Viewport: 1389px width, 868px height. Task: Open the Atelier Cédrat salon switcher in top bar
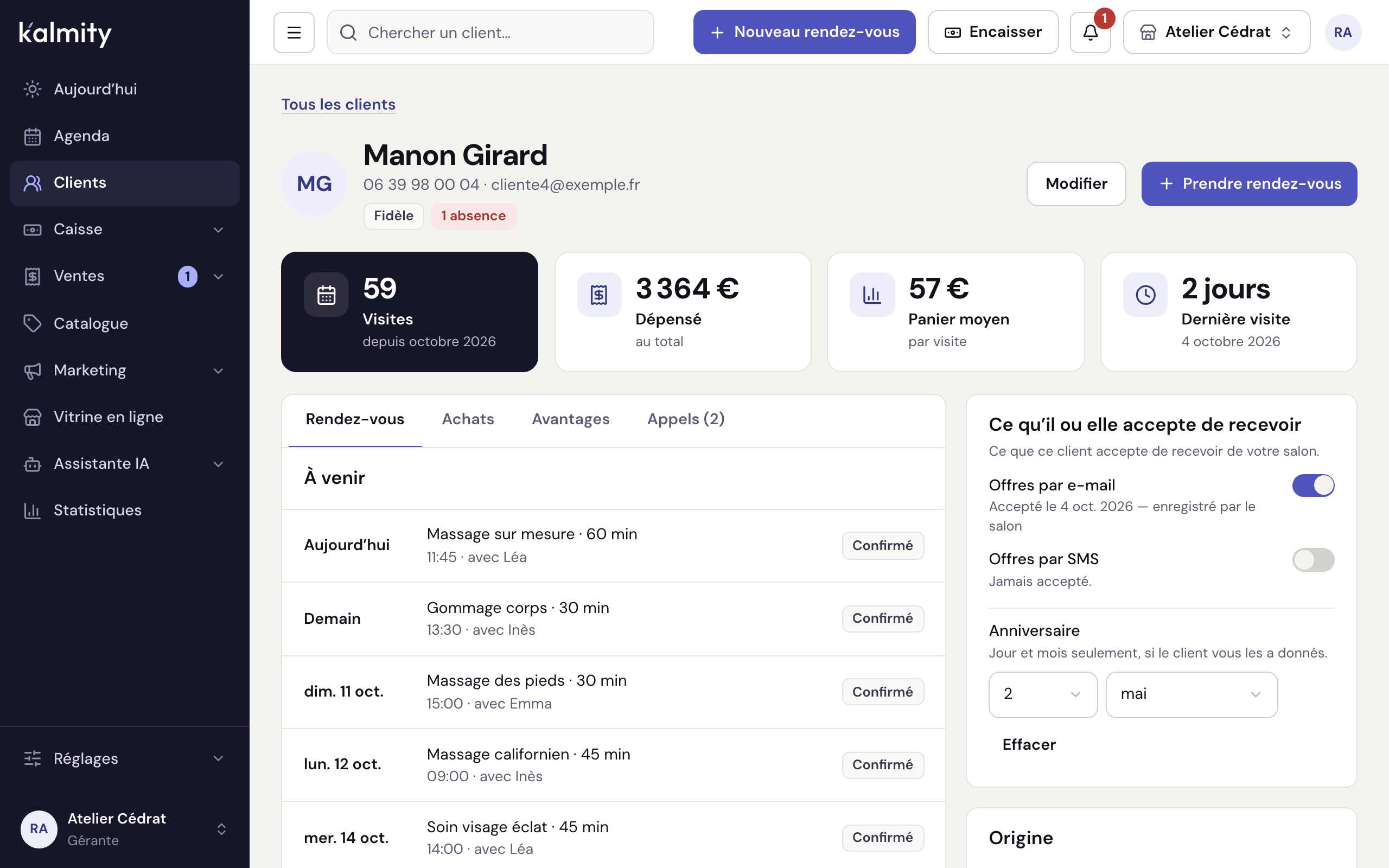tap(1216, 32)
